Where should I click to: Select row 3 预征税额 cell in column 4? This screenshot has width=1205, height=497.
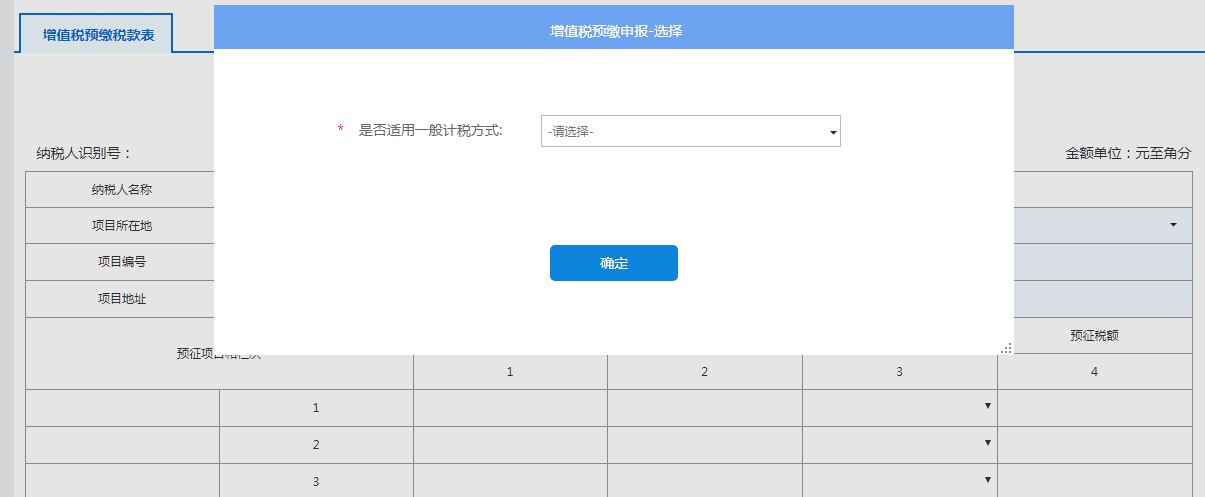tap(1094, 480)
